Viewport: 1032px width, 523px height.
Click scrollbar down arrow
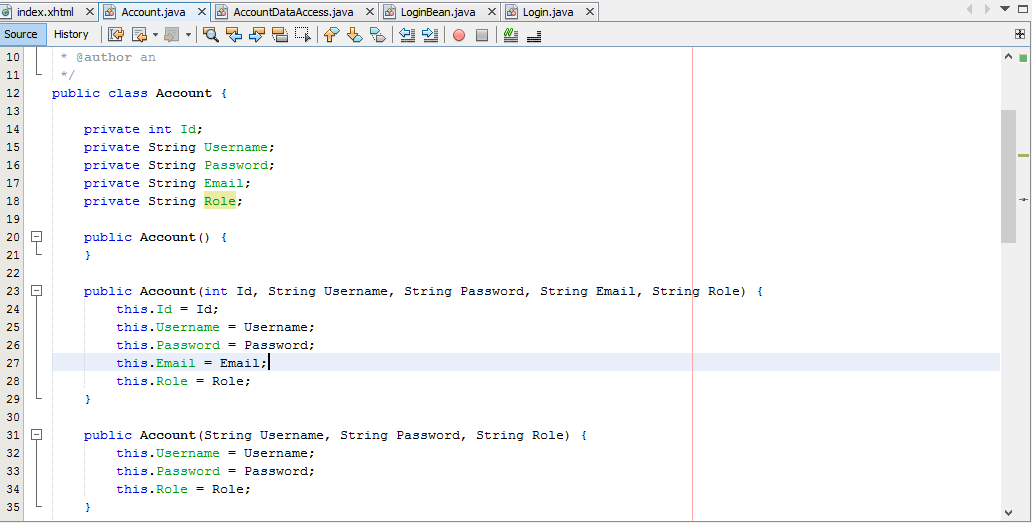pos(1008,512)
